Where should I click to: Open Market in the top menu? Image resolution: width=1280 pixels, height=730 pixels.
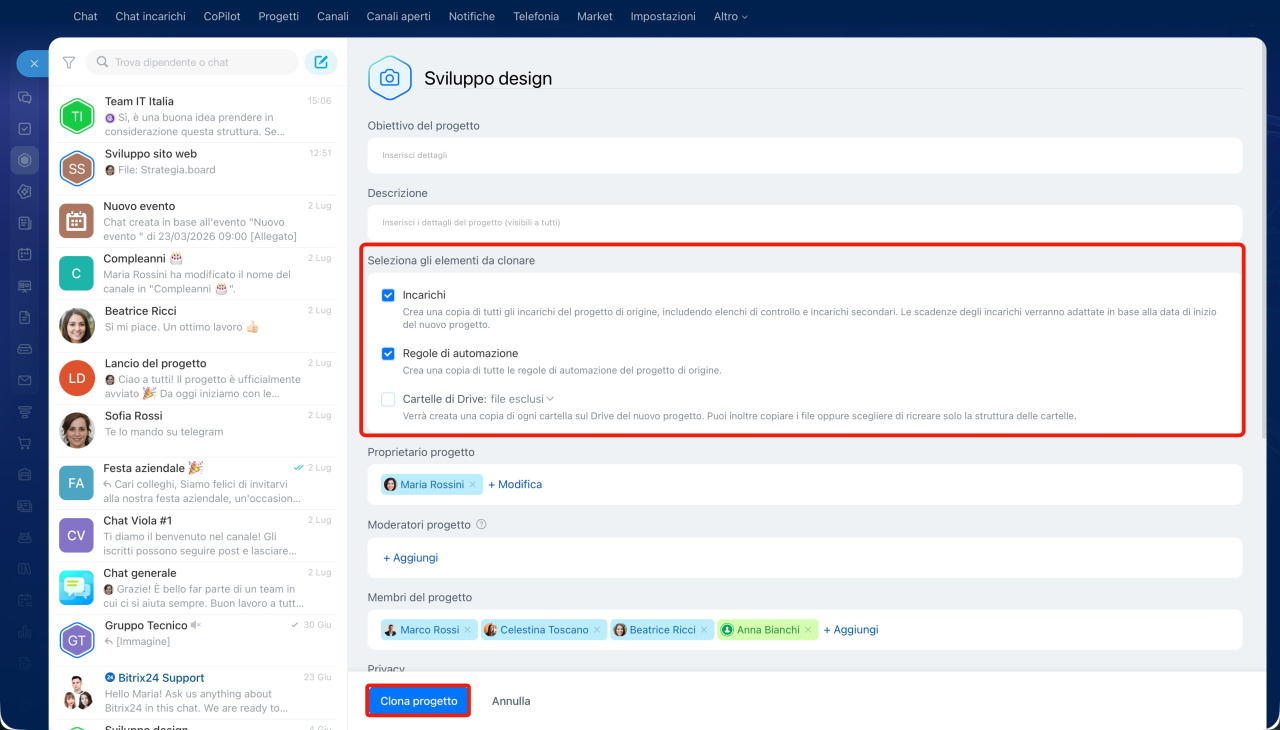(595, 16)
